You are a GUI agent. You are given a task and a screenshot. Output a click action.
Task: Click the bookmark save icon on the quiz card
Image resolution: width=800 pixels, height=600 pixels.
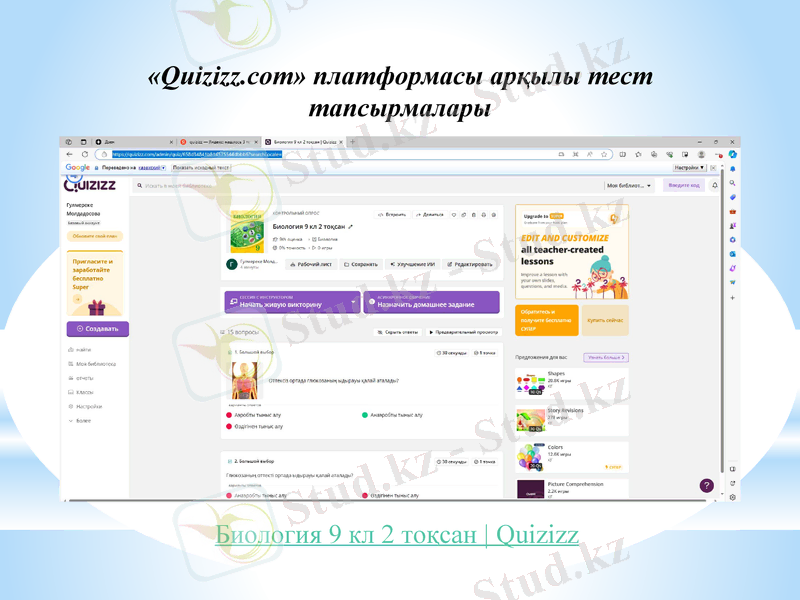(474, 214)
